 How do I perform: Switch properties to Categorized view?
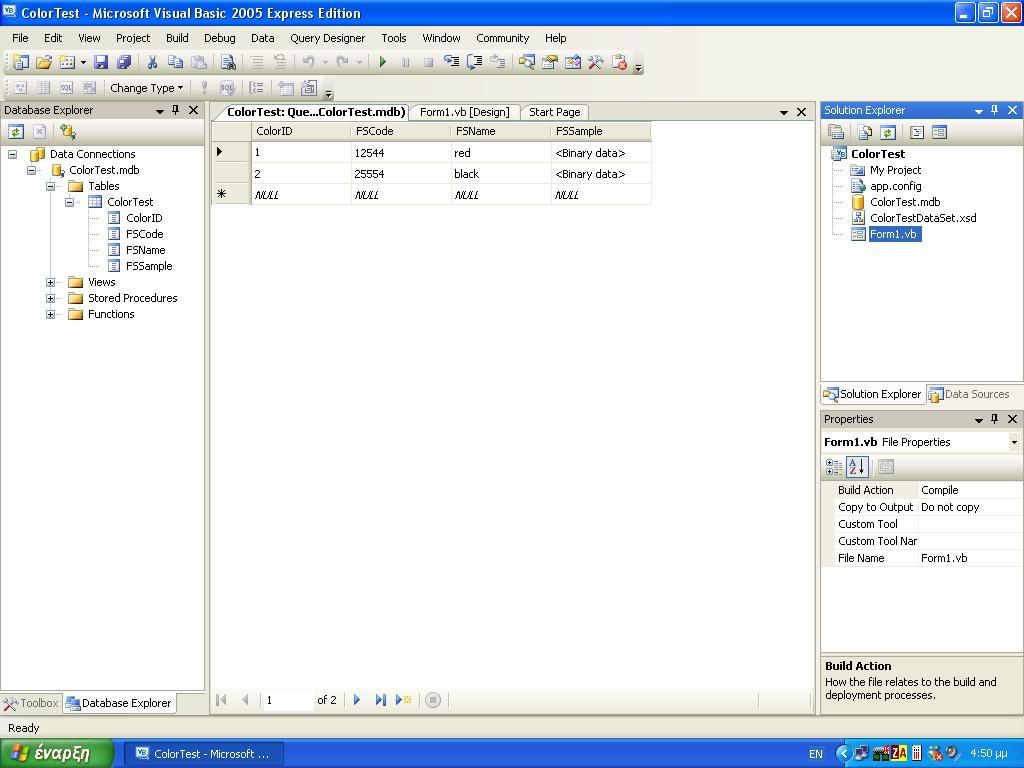tap(834, 467)
